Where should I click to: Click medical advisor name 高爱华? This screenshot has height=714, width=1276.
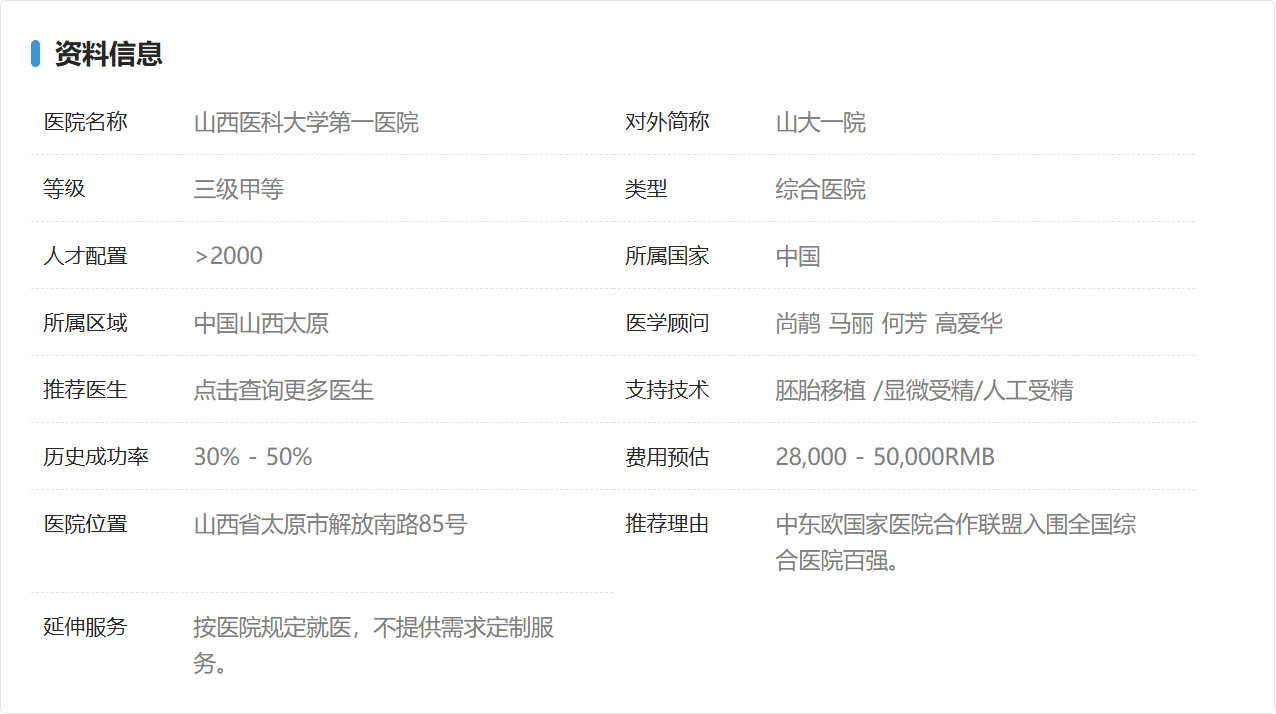click(969, 323)
